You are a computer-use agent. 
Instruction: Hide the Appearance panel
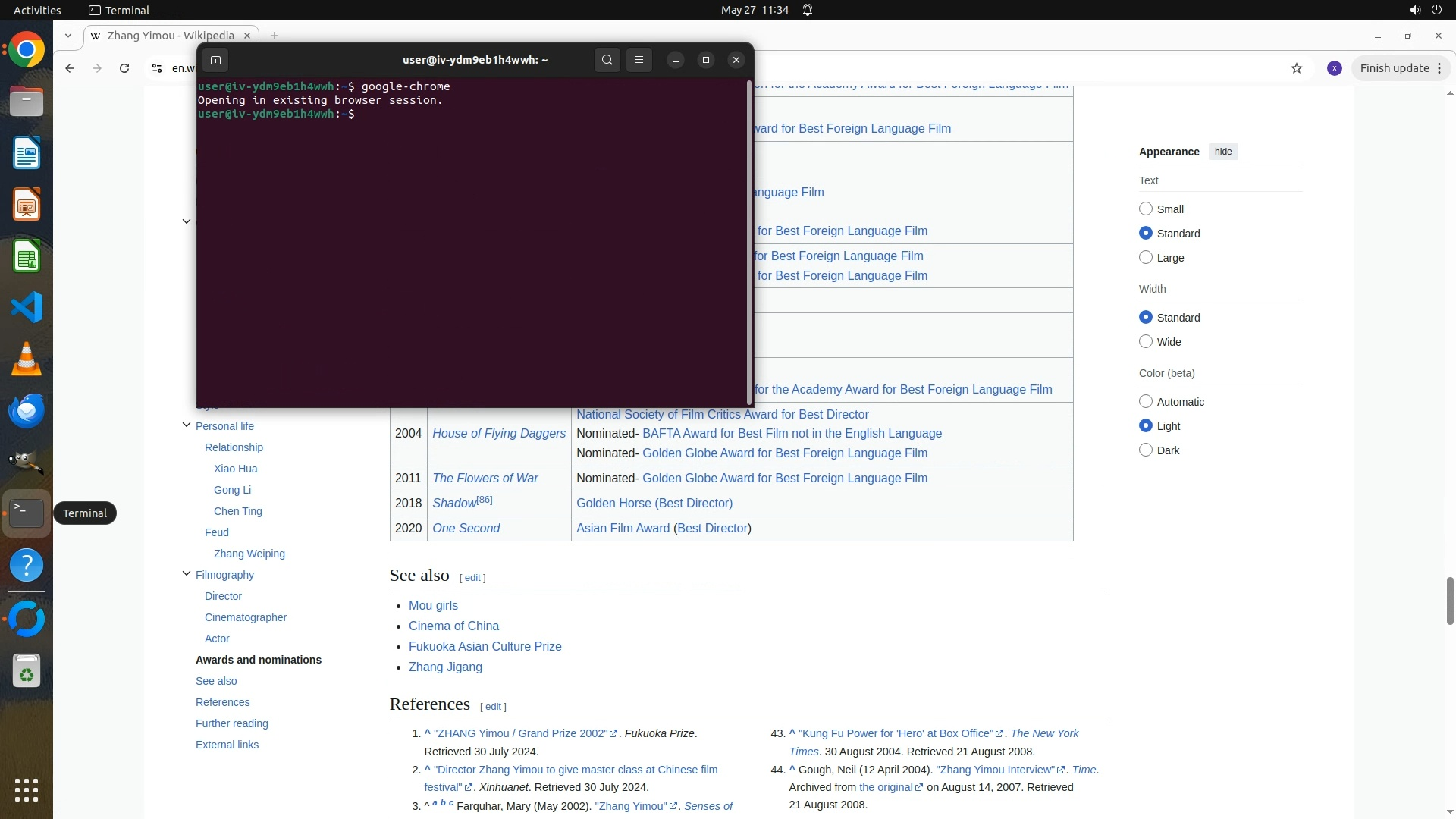pos(1222,152)
